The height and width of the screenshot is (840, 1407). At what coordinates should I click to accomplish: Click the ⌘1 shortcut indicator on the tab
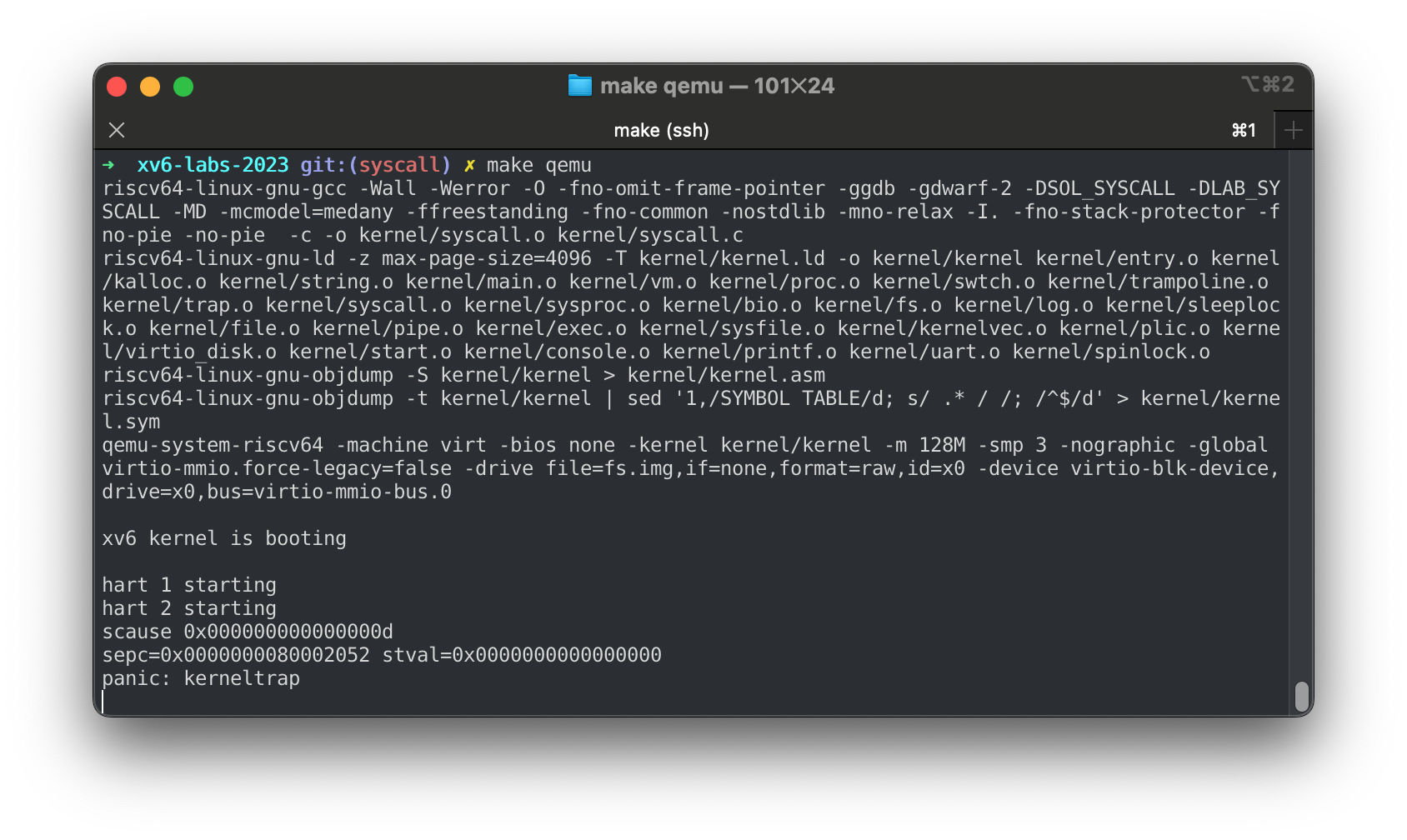(1243, 130)
